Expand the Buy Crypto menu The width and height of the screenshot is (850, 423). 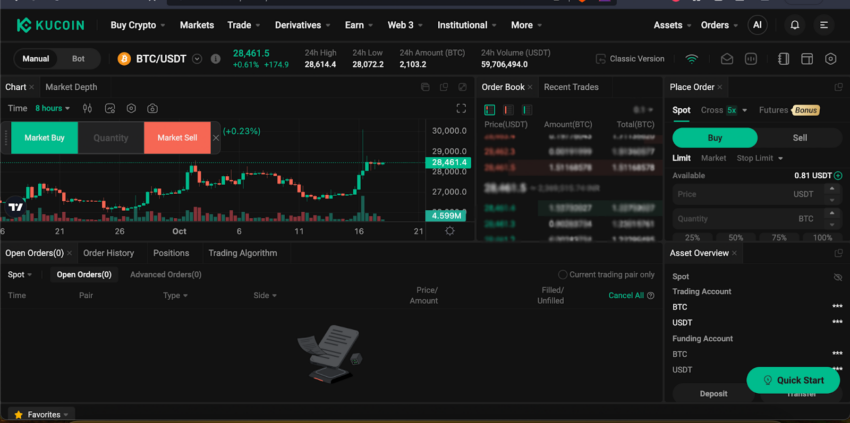click(x=138, y=25)
